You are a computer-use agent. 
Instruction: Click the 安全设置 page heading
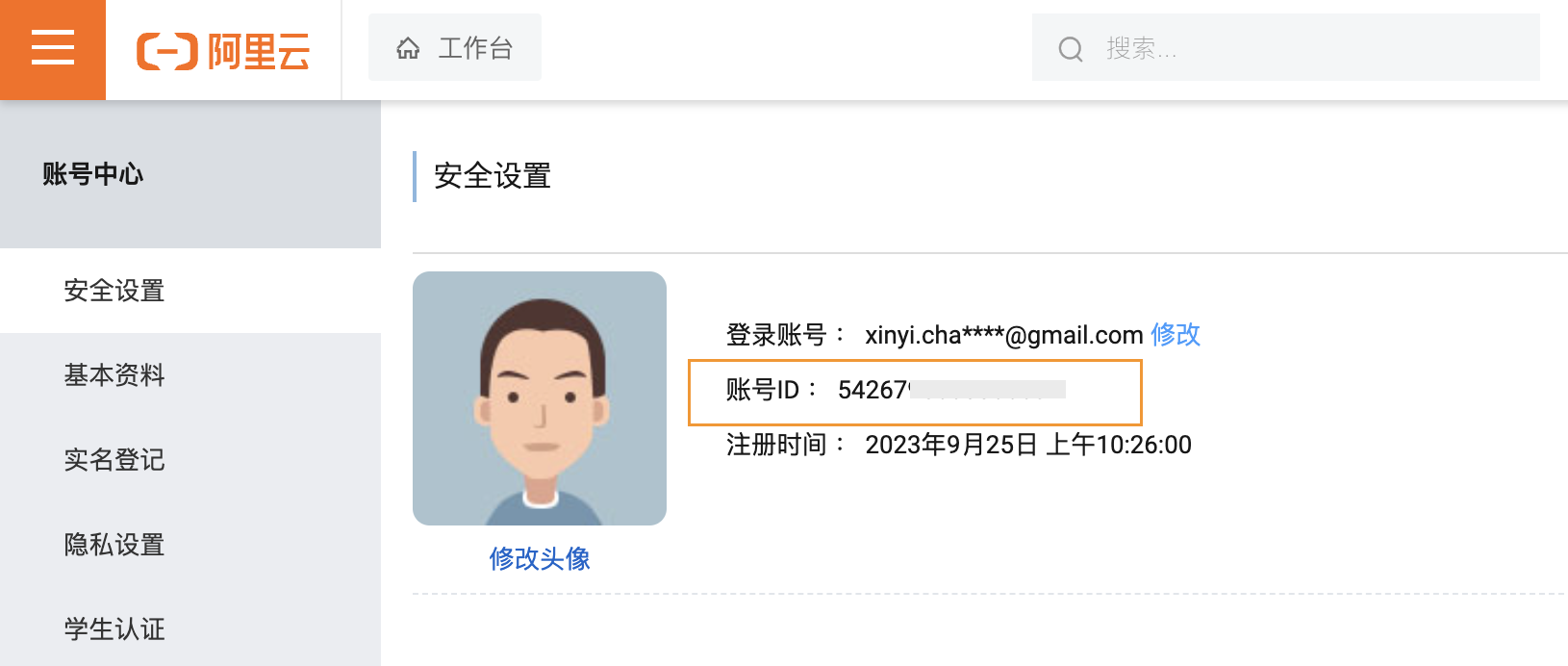[493, 176]
